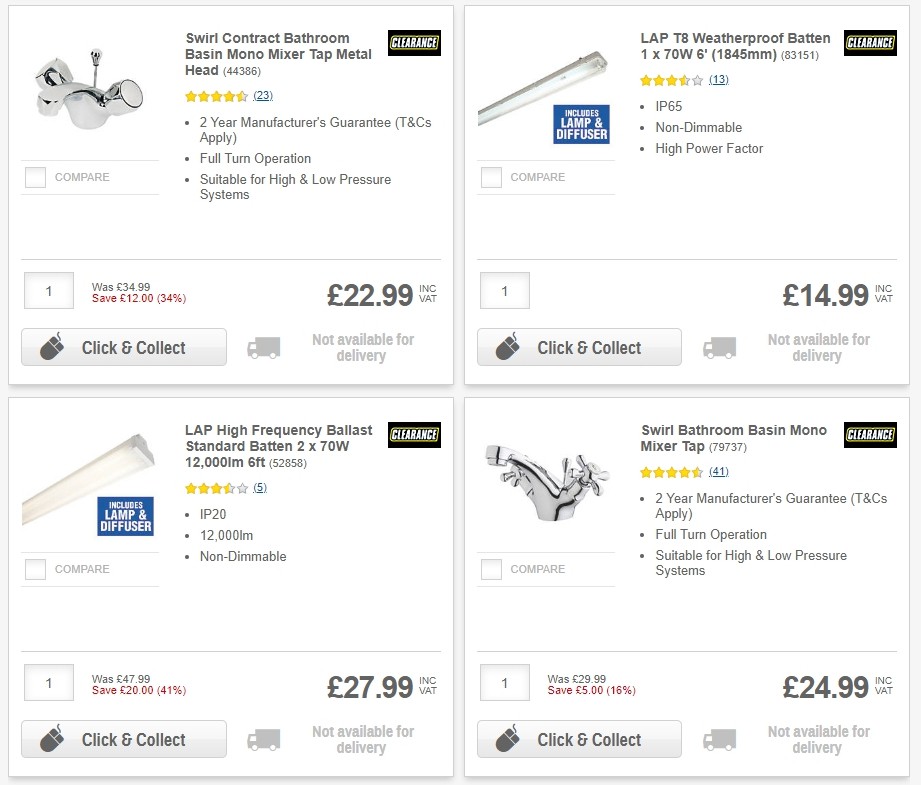
Task: Click the delivery truck icon under LAP T8 Batten
Action: [x=720, y=347]
